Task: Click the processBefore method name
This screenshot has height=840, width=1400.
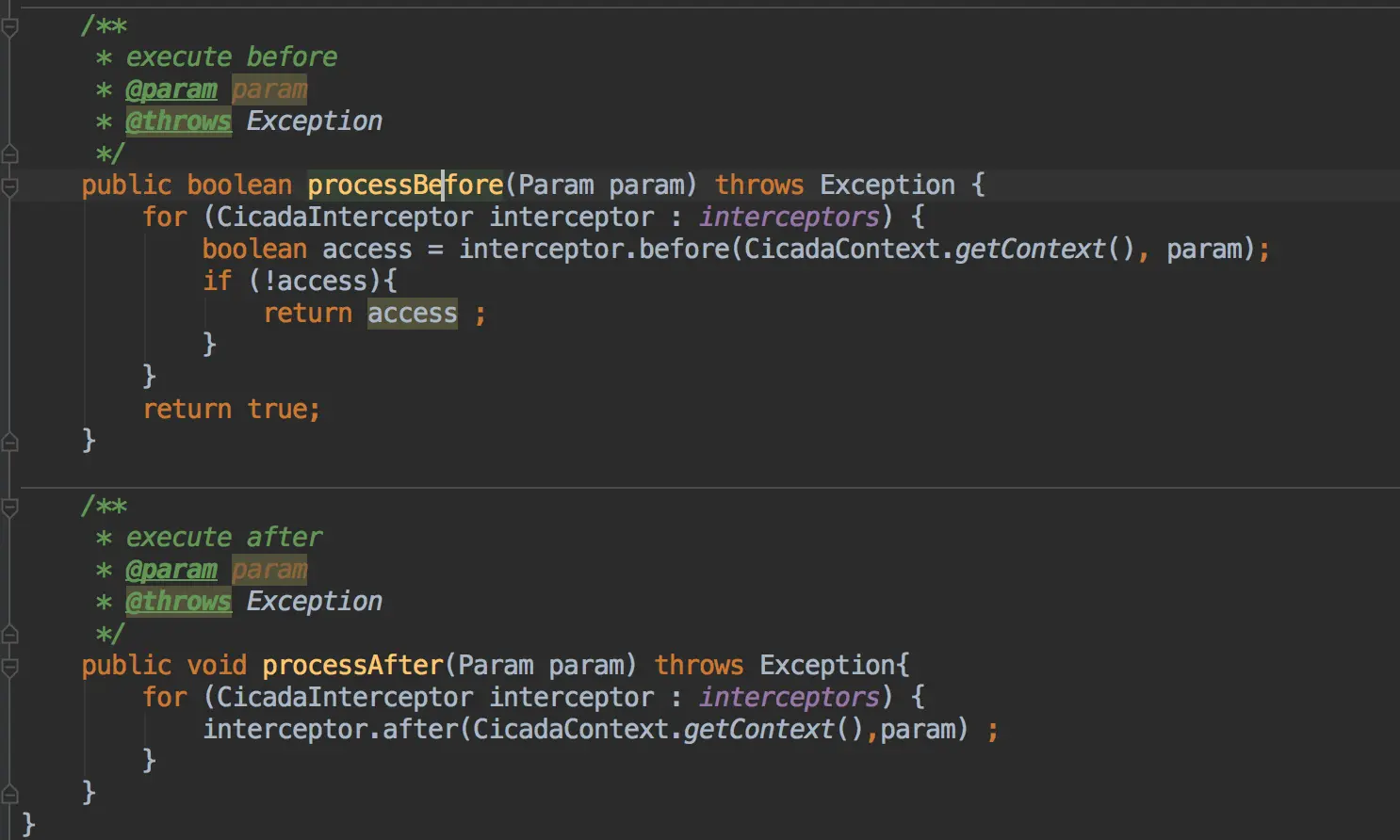Action: pyautogui.click(x=405, y=185)
